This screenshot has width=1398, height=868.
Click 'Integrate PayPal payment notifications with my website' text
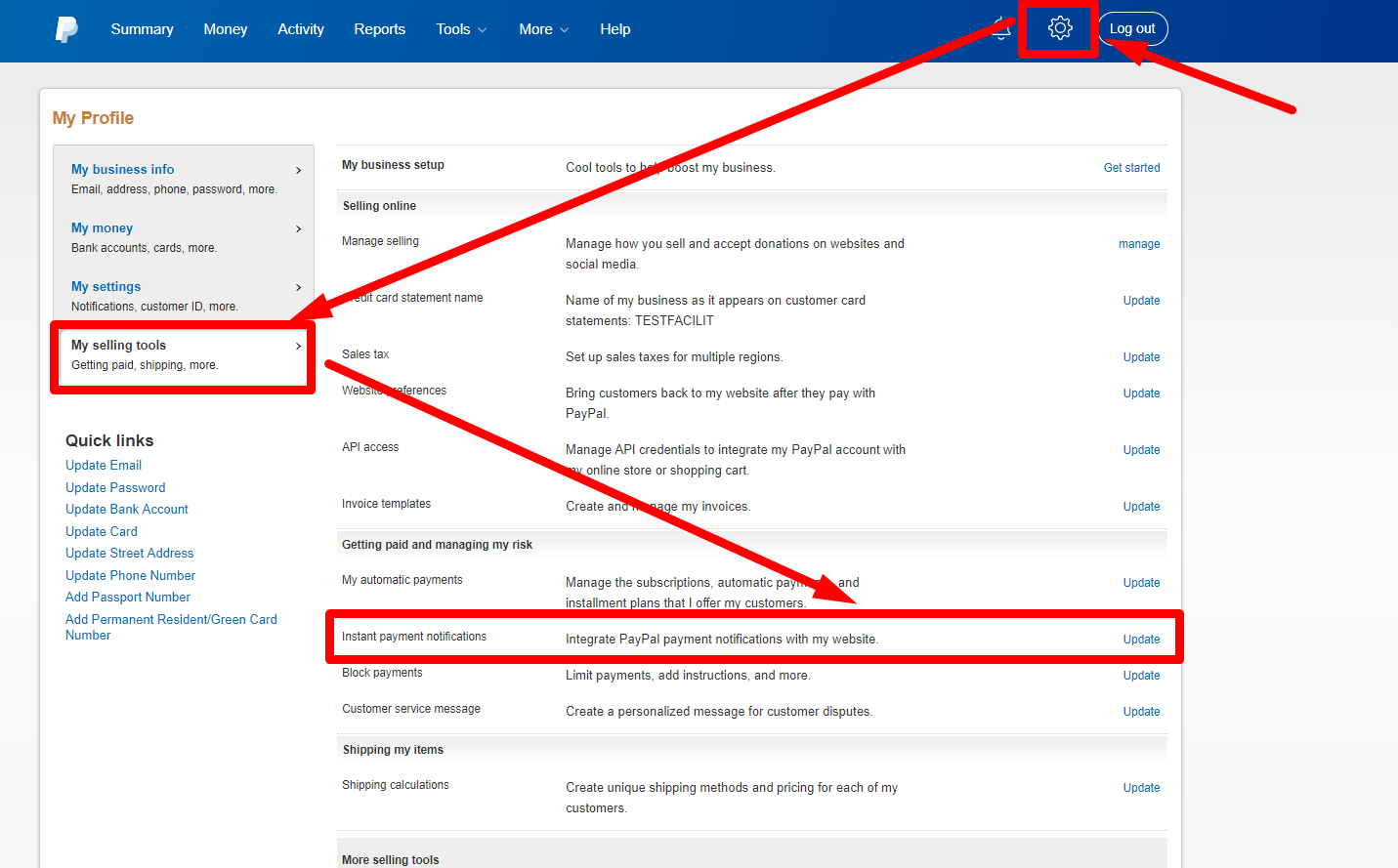pos(722,640)
